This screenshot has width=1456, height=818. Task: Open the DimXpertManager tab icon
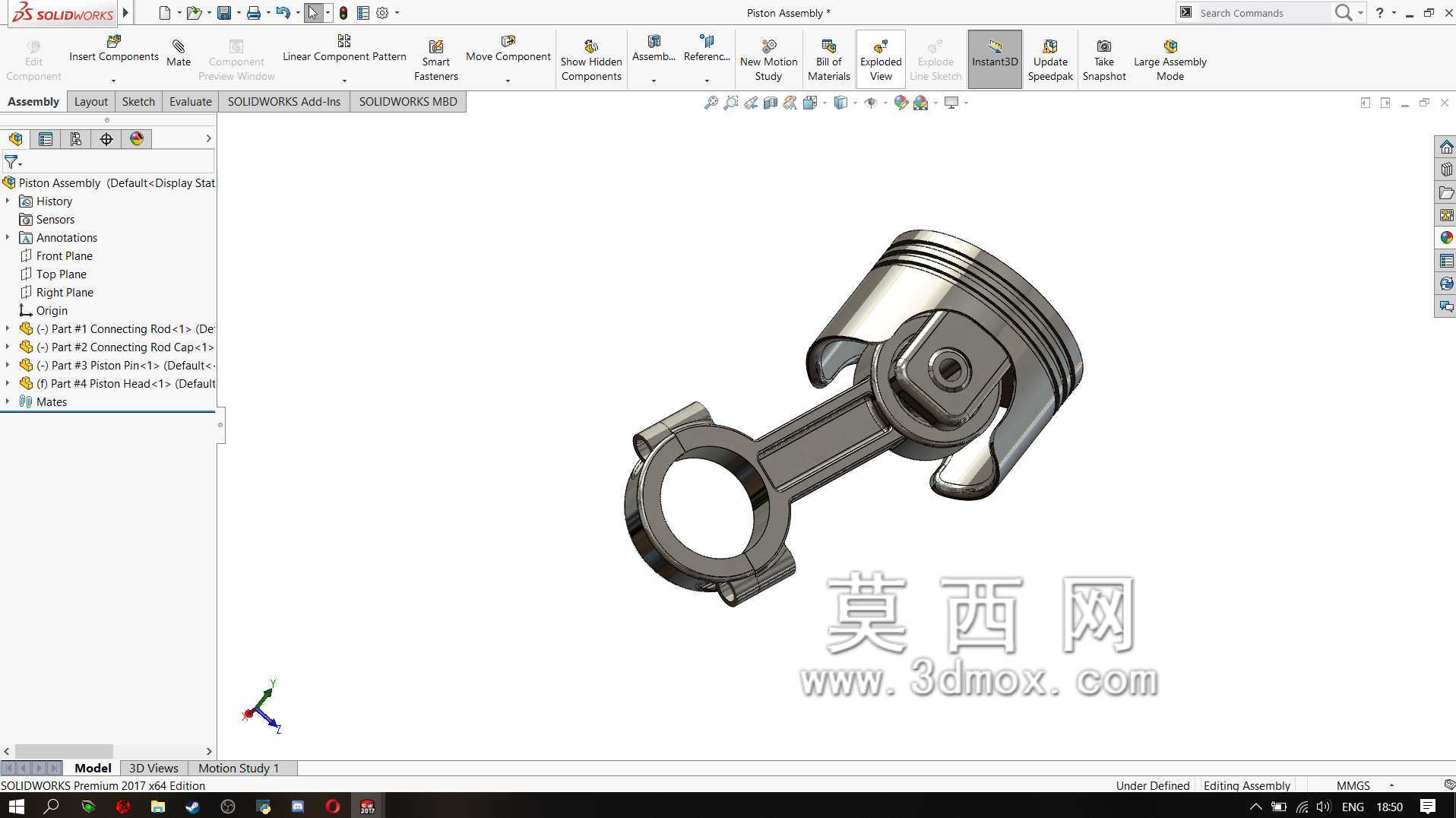coord(106,139)
